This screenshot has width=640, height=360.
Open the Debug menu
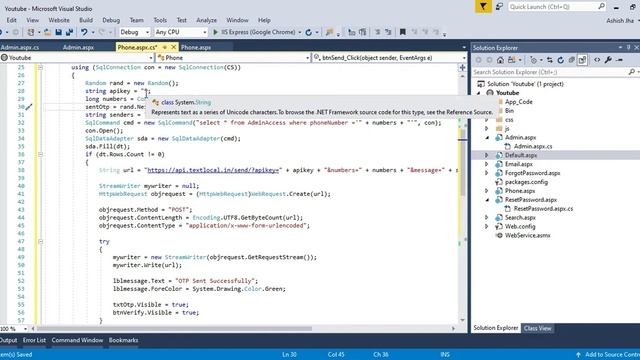111,20
